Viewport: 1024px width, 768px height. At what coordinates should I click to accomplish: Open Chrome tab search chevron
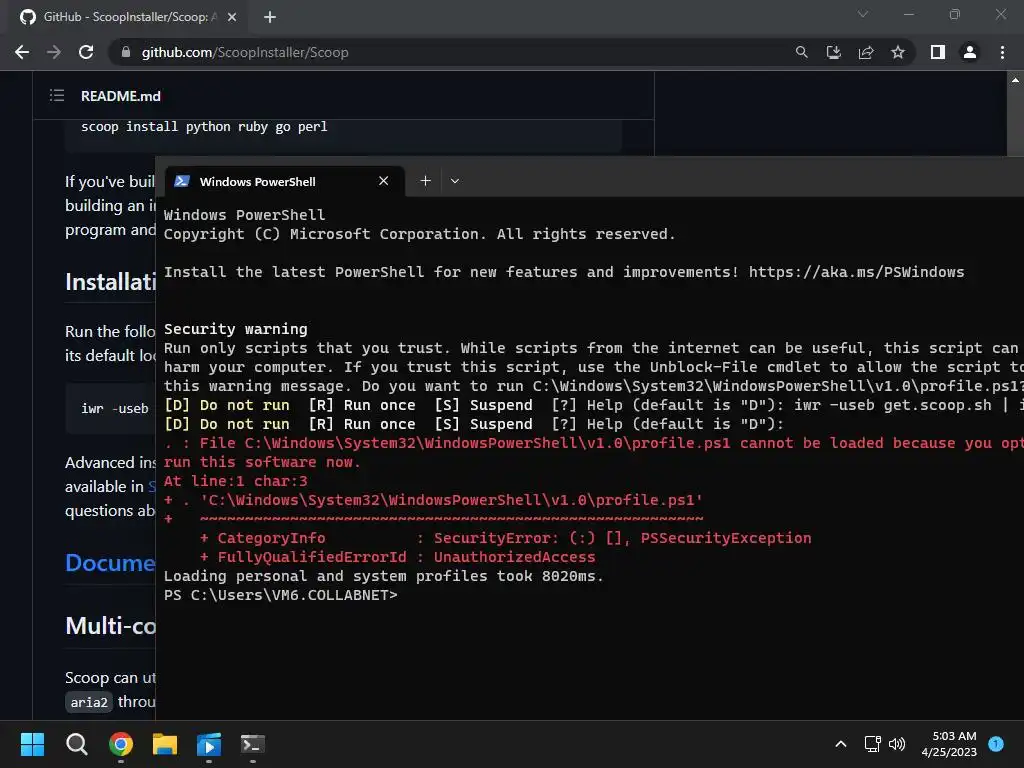[x=863, y=14]
